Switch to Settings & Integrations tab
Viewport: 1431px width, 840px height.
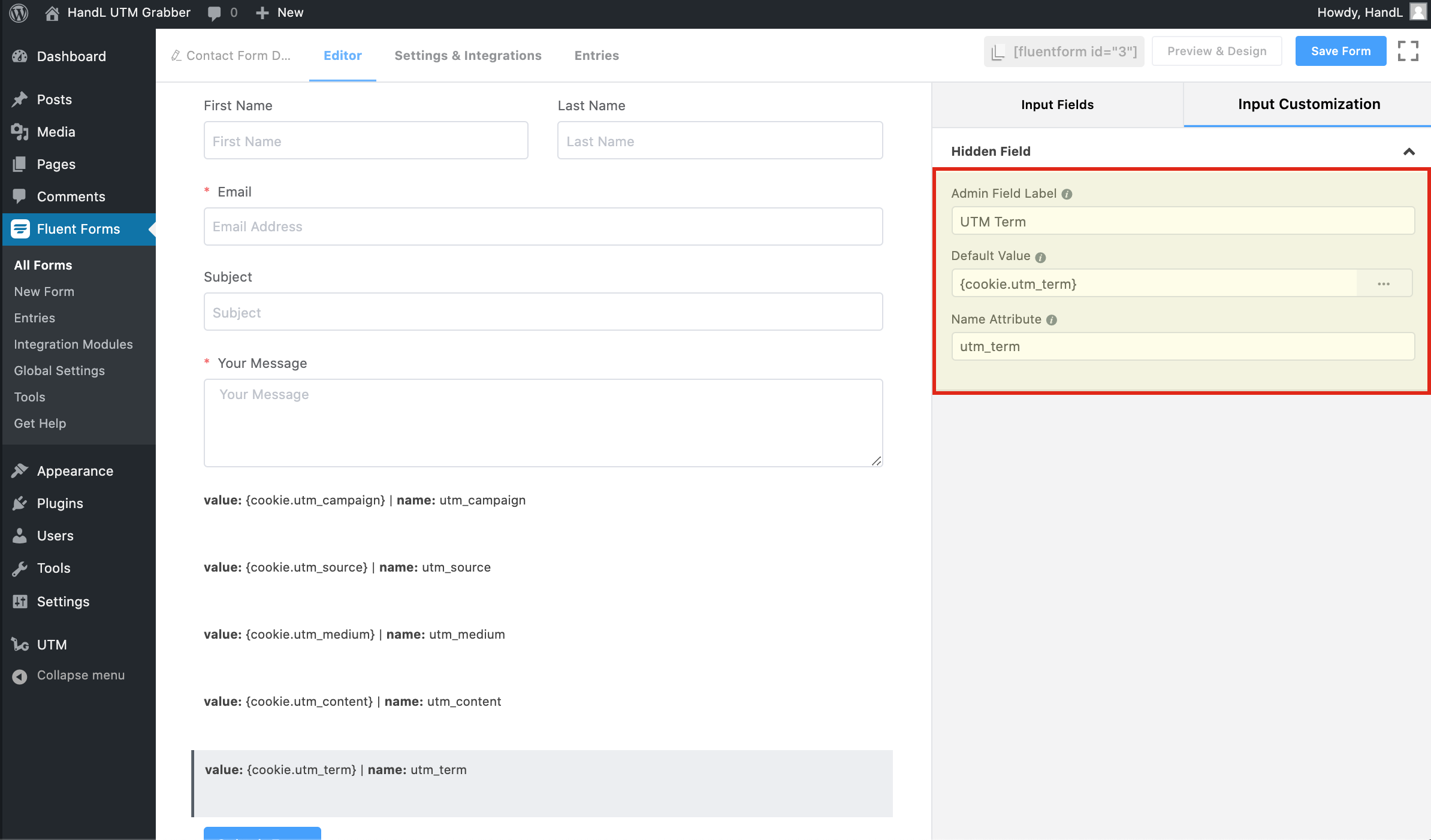pos(467,56)
